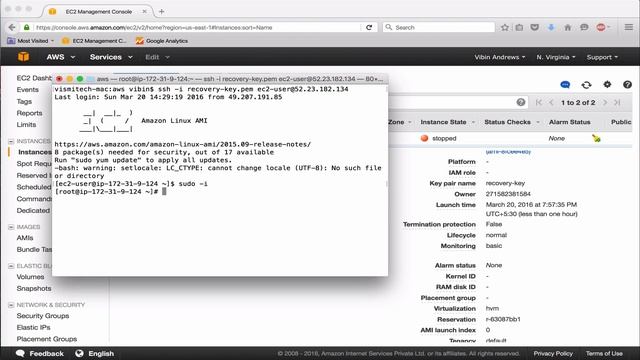Collapse the IMAGES sidebar section
Viewport: 640px width, 360px height.
(x=11, y=227)
